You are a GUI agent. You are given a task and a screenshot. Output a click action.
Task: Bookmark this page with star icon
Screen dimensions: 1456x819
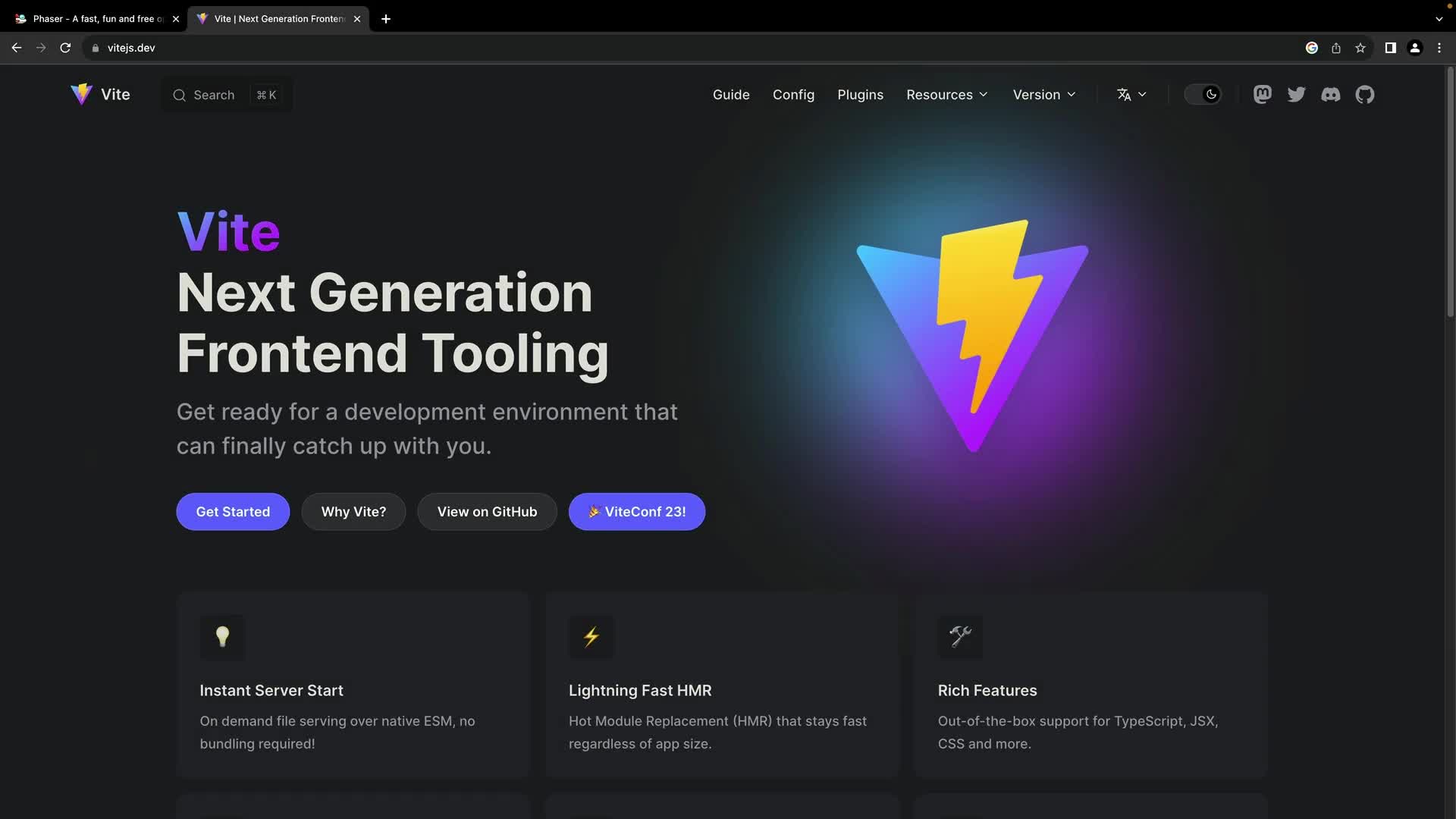1360,48
